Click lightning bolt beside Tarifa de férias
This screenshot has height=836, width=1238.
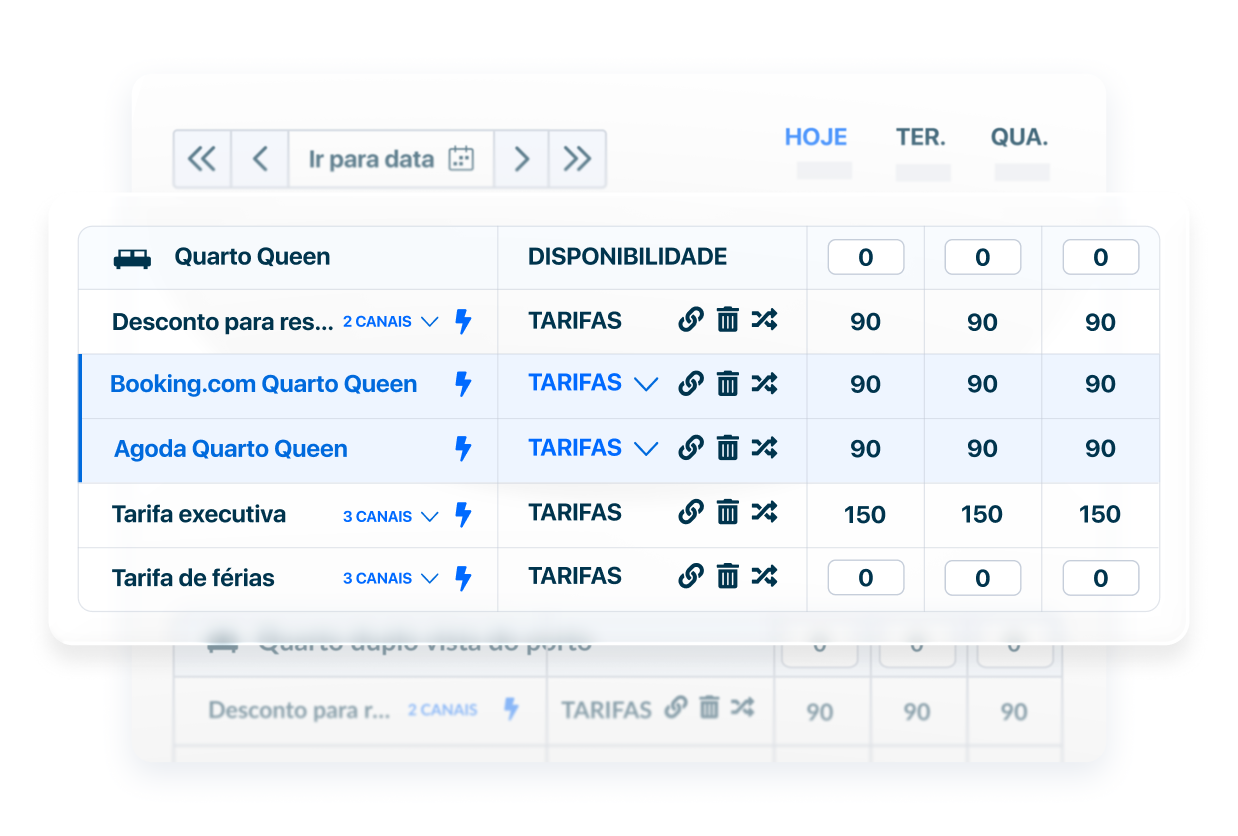463,578
